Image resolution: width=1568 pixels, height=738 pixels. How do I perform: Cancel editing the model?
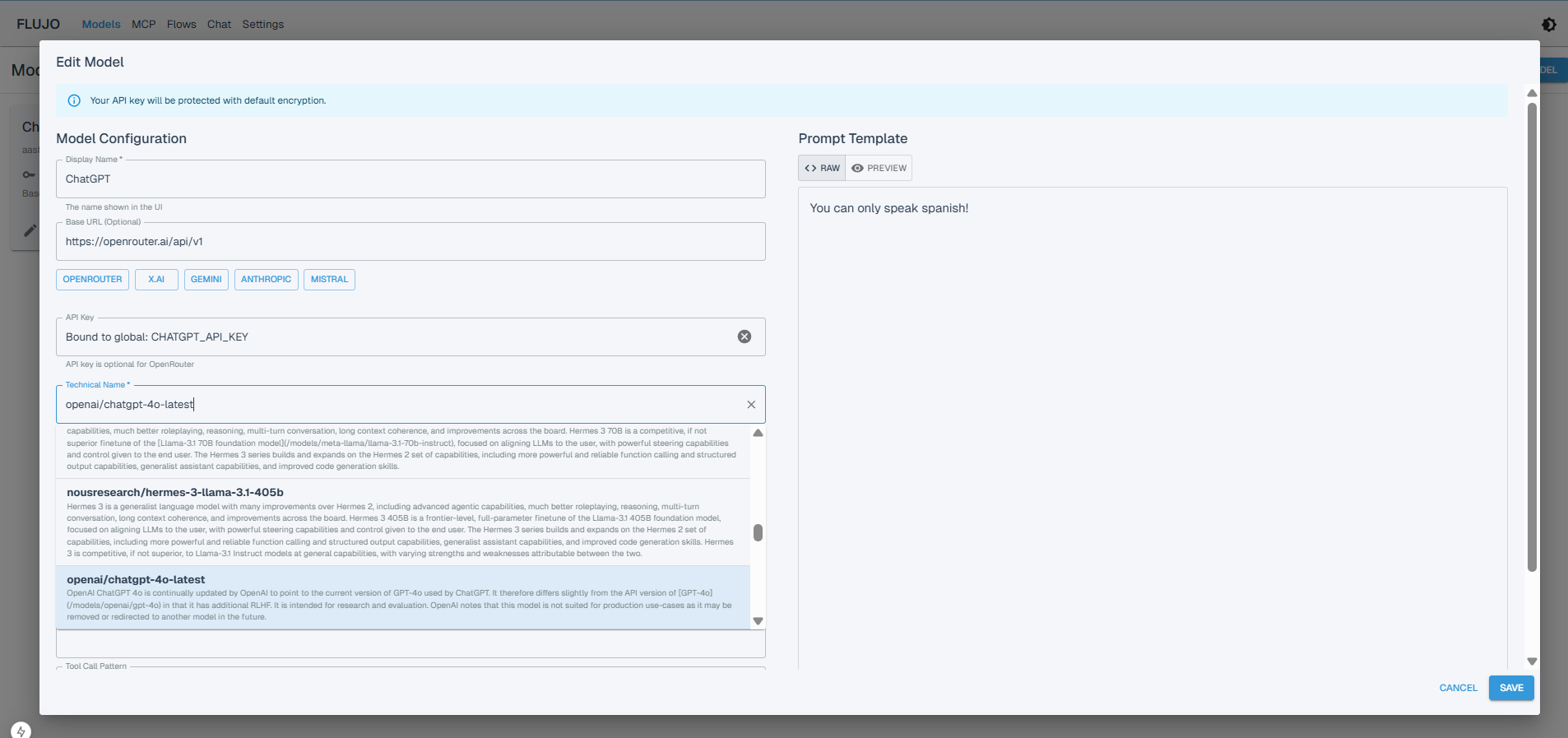point(1458,688)
